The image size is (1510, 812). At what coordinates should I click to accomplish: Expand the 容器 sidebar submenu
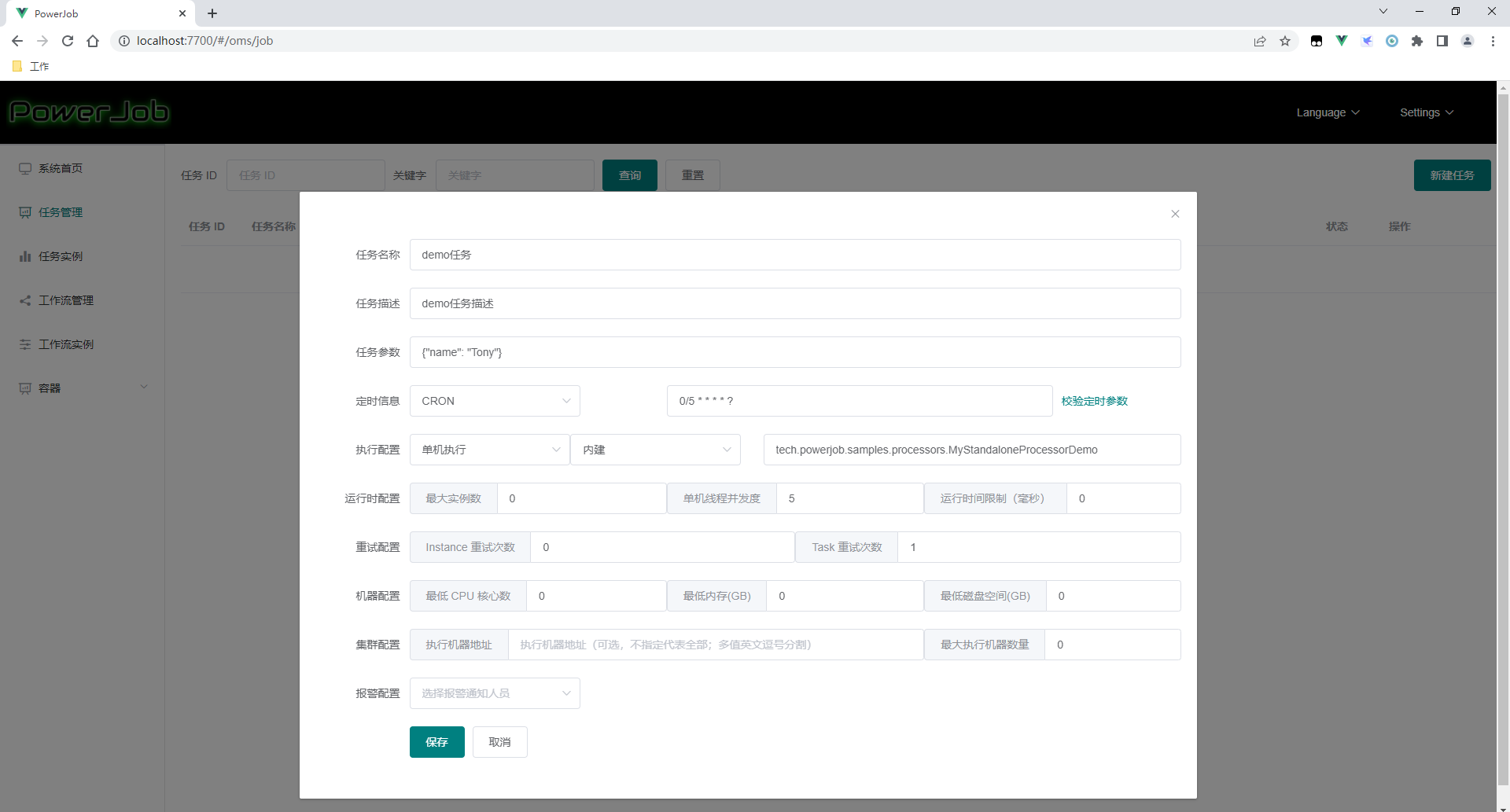click(82, 388)
